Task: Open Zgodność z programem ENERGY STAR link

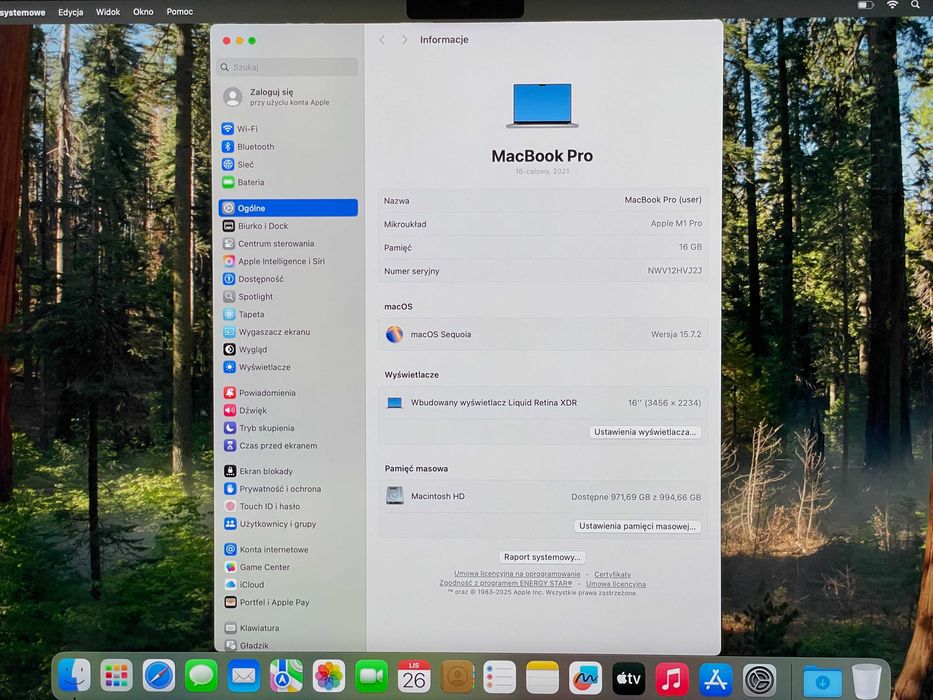Action: pos(506,583)
